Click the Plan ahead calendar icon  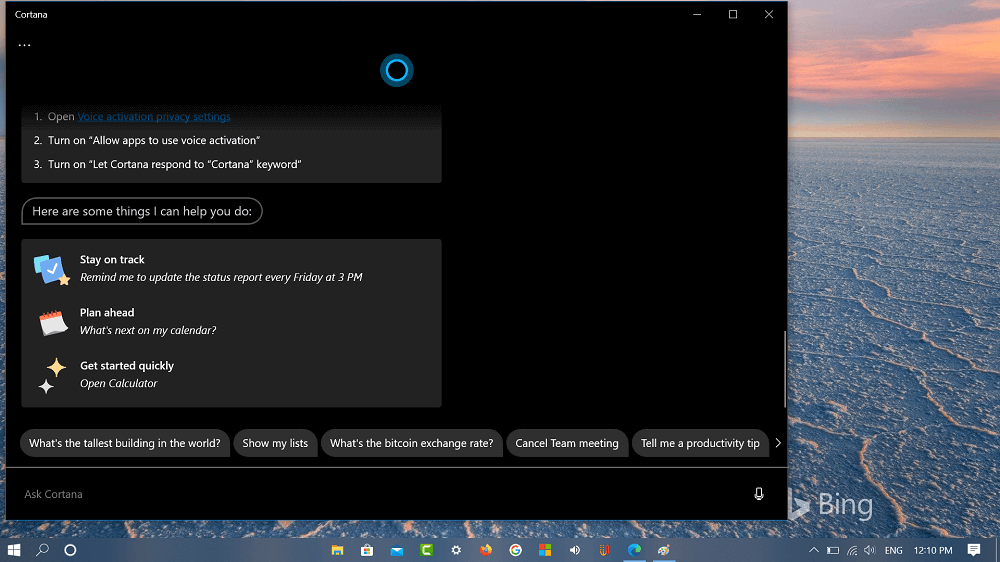pyautogui.click(x=53, y=322)
